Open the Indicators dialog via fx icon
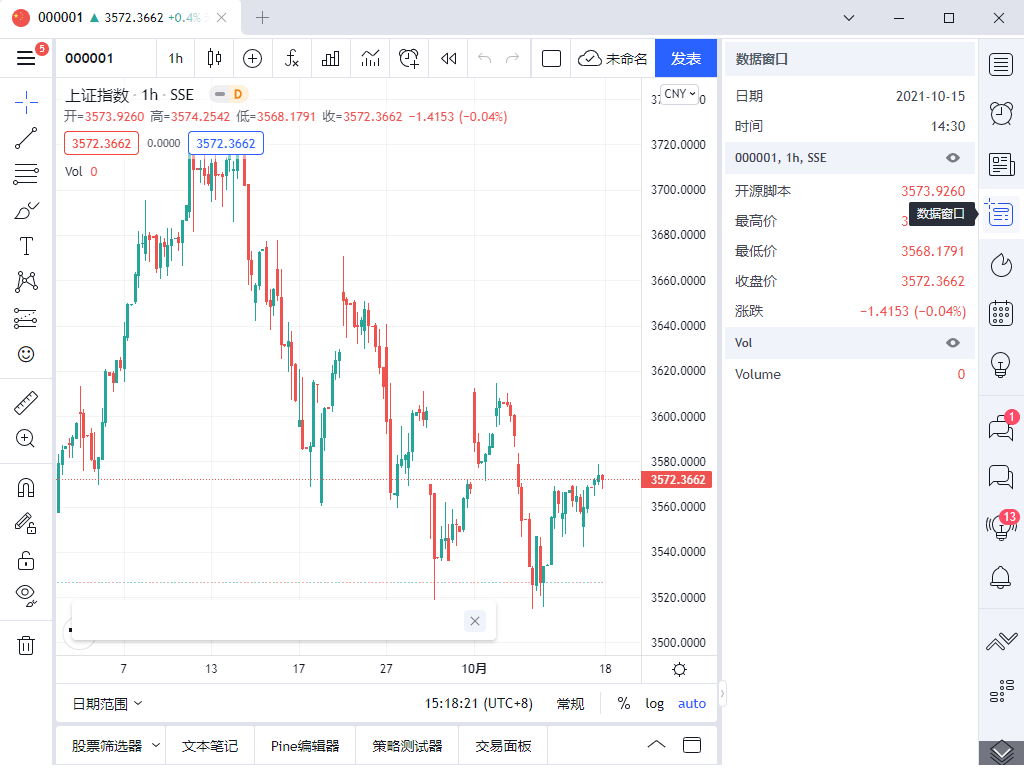 click(291, 58)
